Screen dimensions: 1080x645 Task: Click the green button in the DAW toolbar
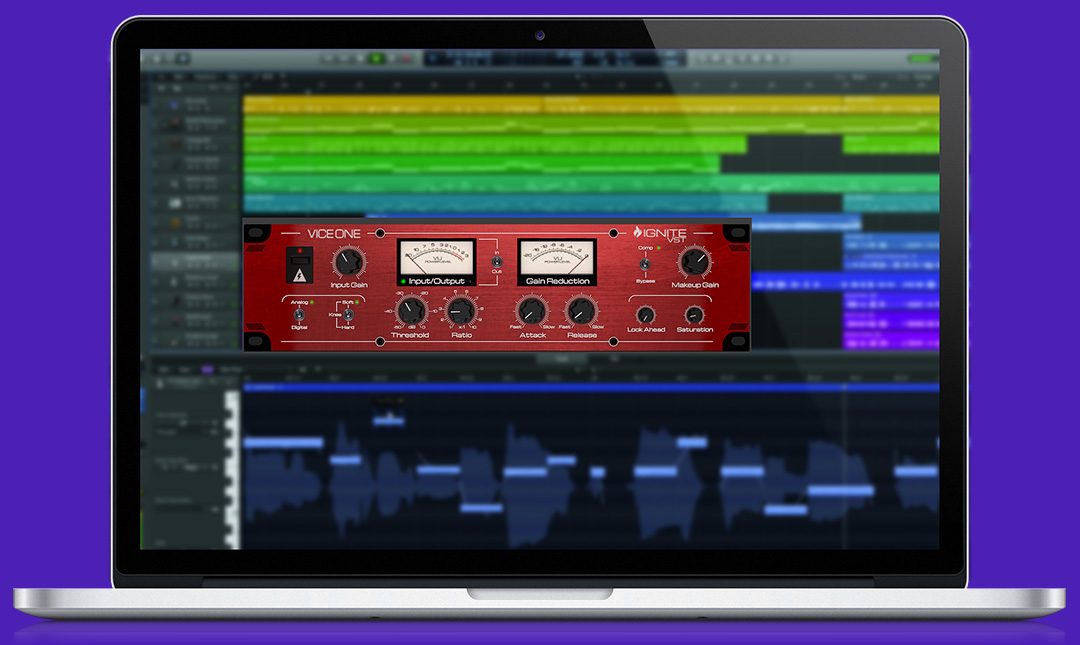(376, 59)
